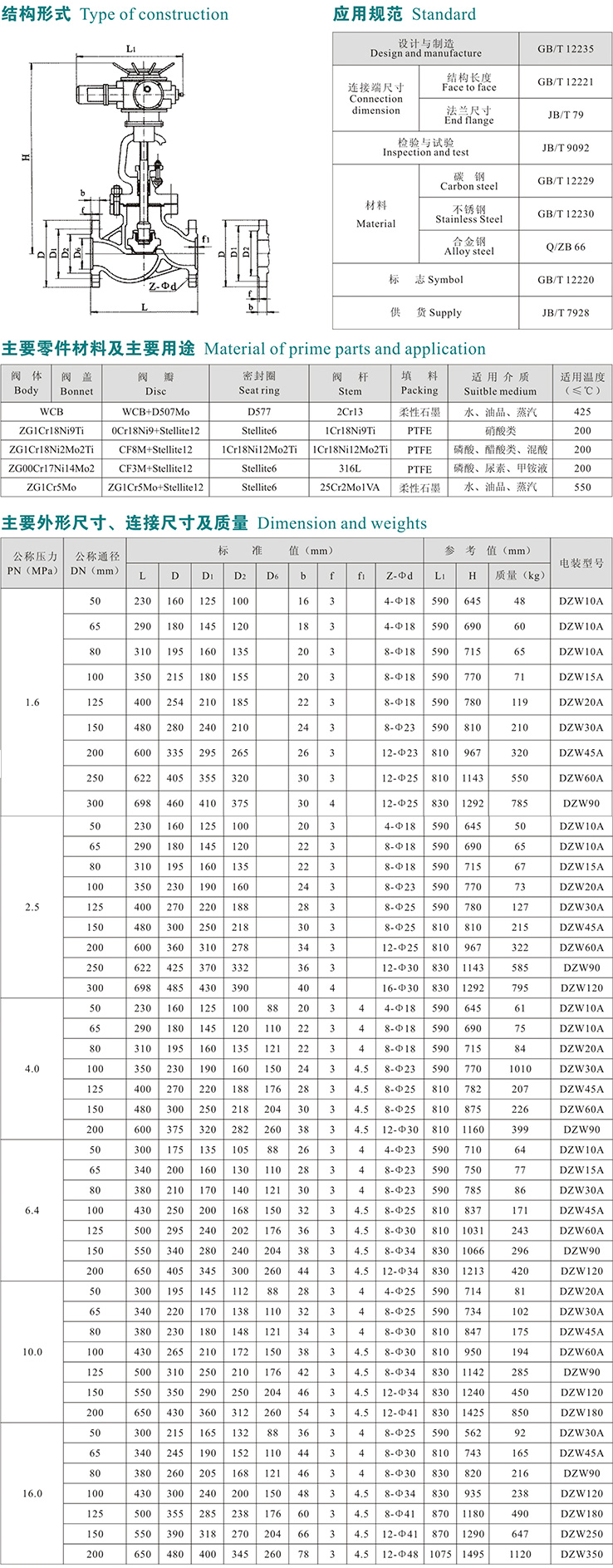Screen dimensions: 613x1568
Task: Select the 16.0 MPa pressure cell
Action: point(32,1493)
